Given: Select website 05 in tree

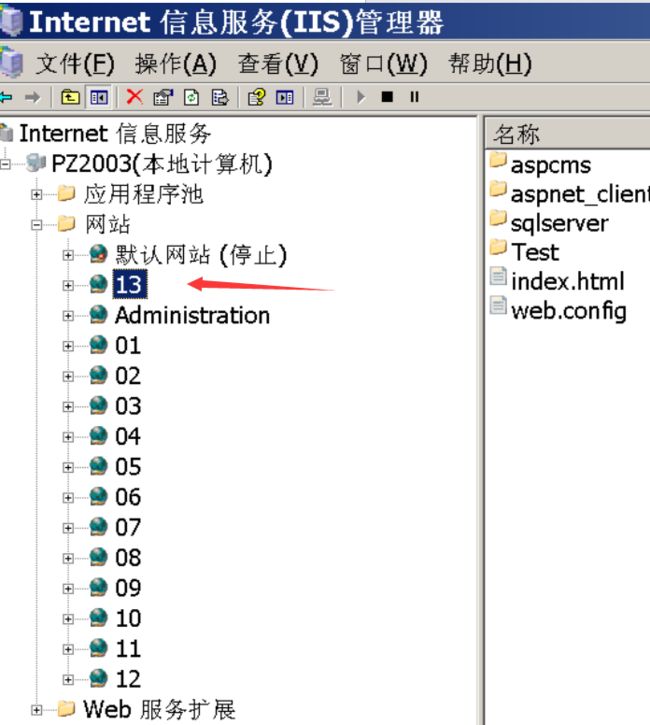Looking at the screenshot, I should point(128,467).
